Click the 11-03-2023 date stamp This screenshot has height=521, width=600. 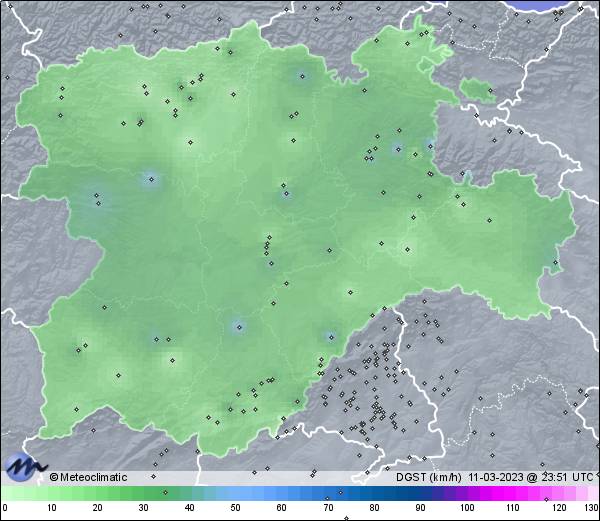499,477
